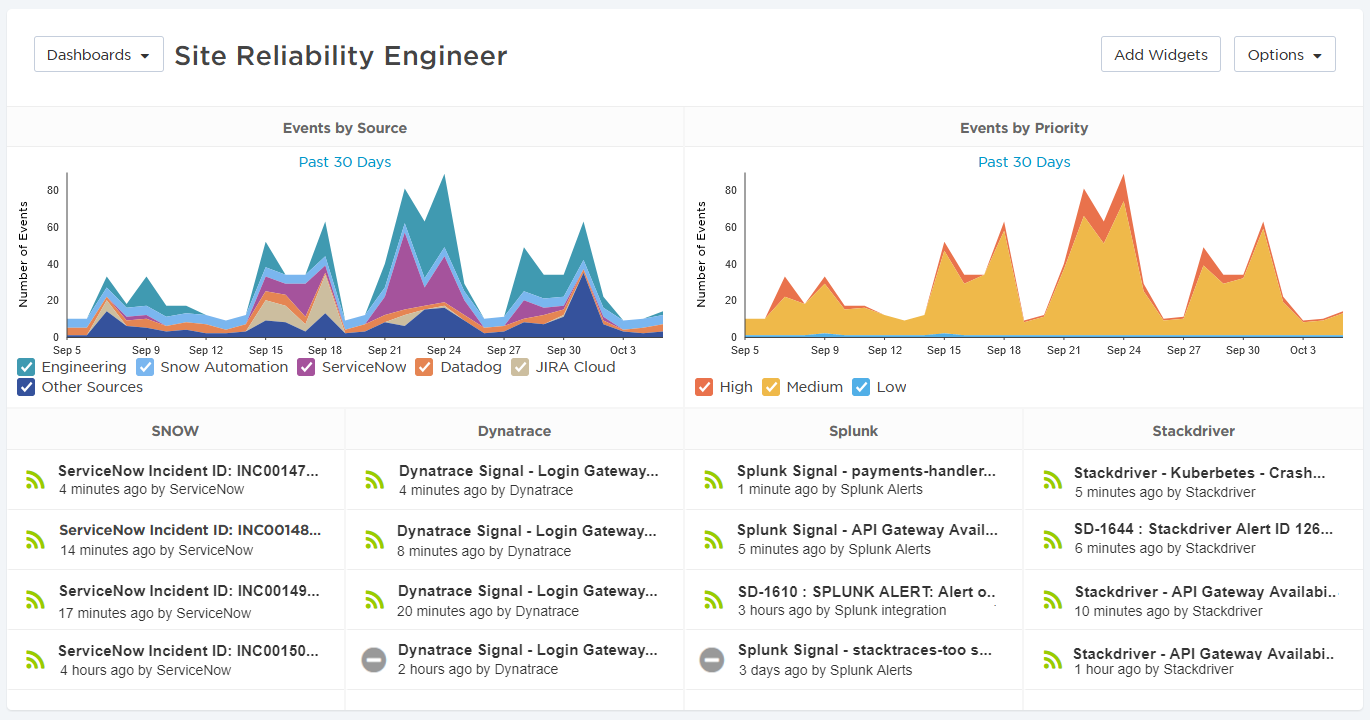Open ServiceNow Incident ID INC00147 event
The image size is (1370, 720).
(x=189, y=470)
